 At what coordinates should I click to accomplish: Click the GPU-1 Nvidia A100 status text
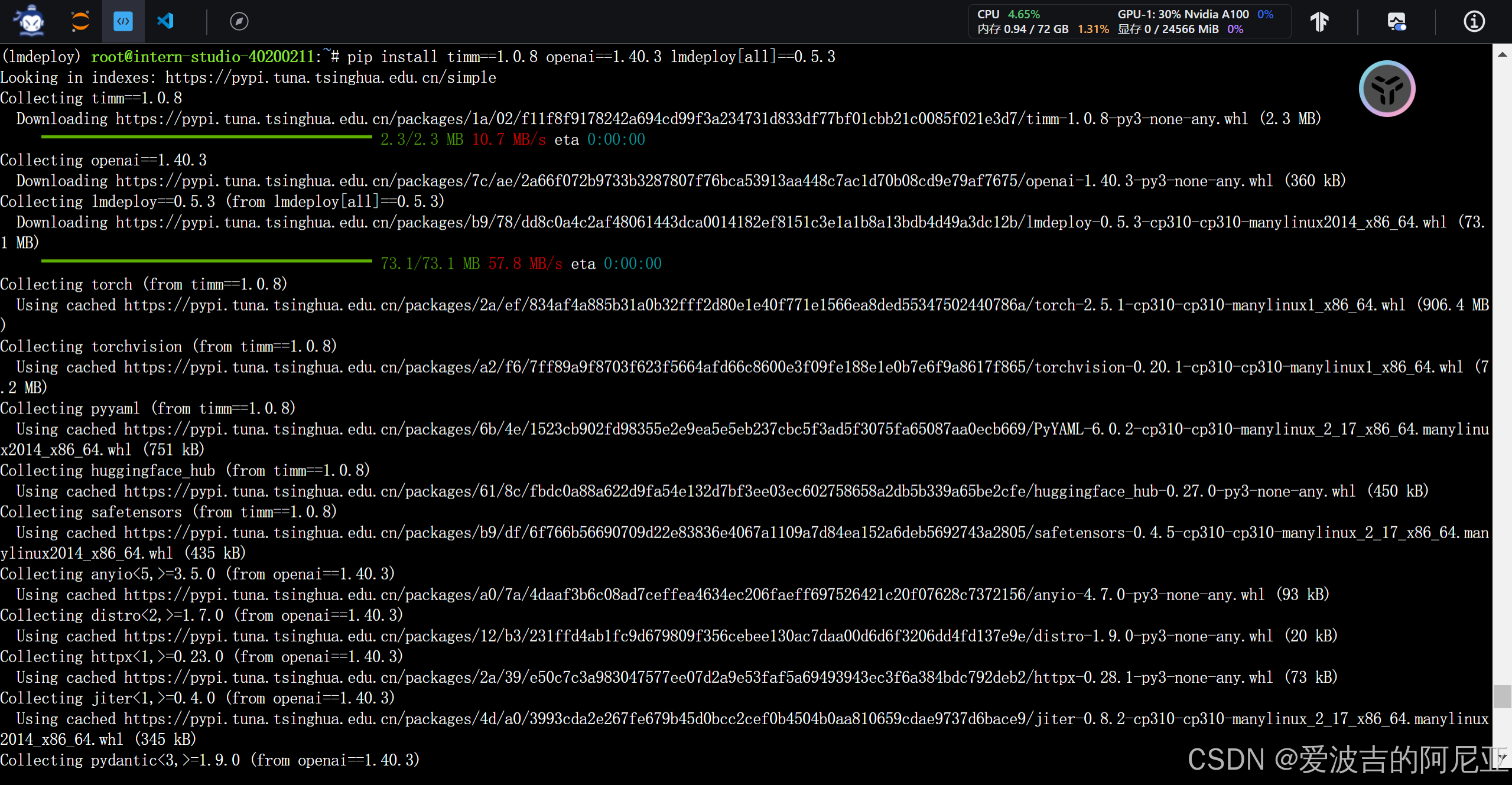pyautogui.click(x=1183, y=14)
